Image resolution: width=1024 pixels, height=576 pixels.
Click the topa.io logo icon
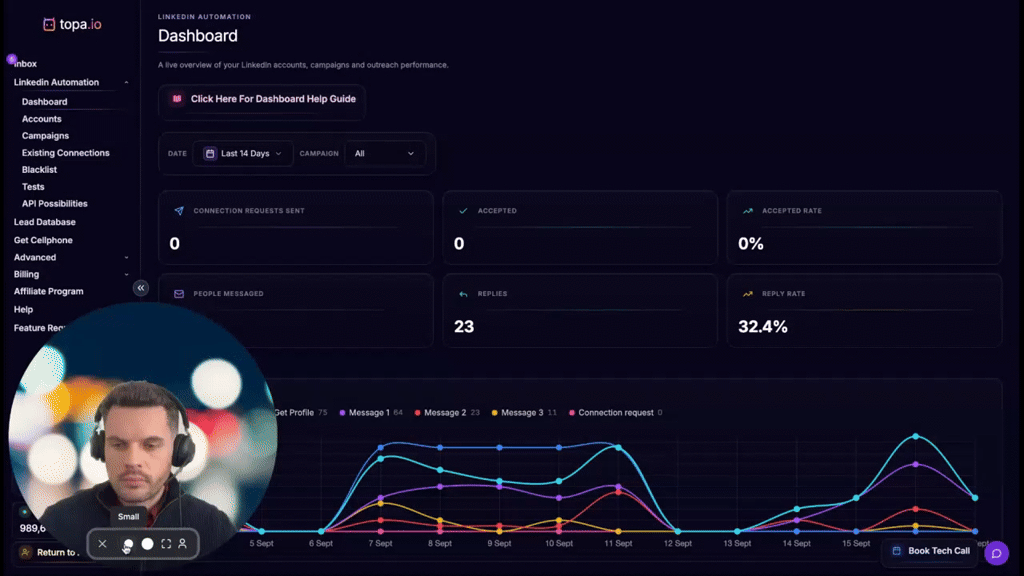click(x=49, y=25)
